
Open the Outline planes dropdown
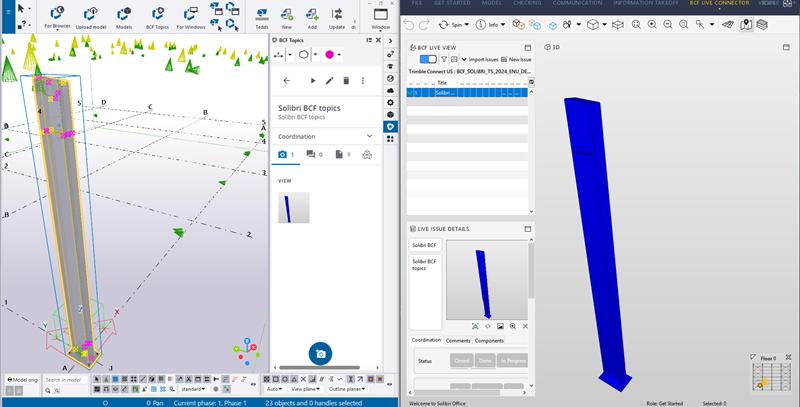pos(346,389)
